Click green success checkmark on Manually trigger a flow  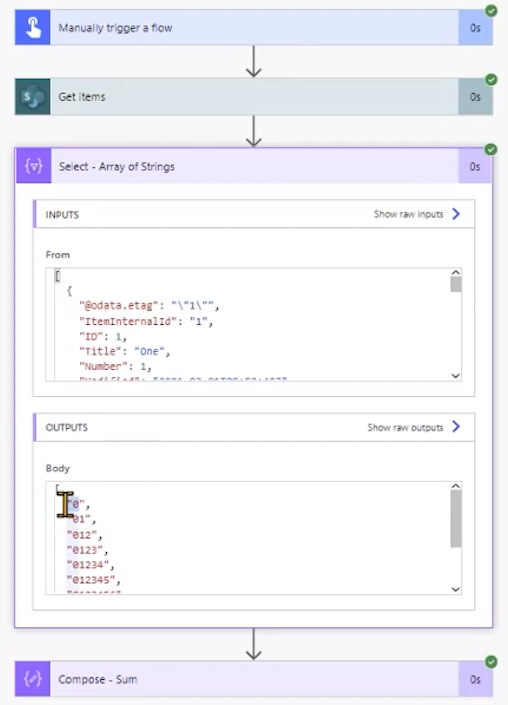(491, 10)
